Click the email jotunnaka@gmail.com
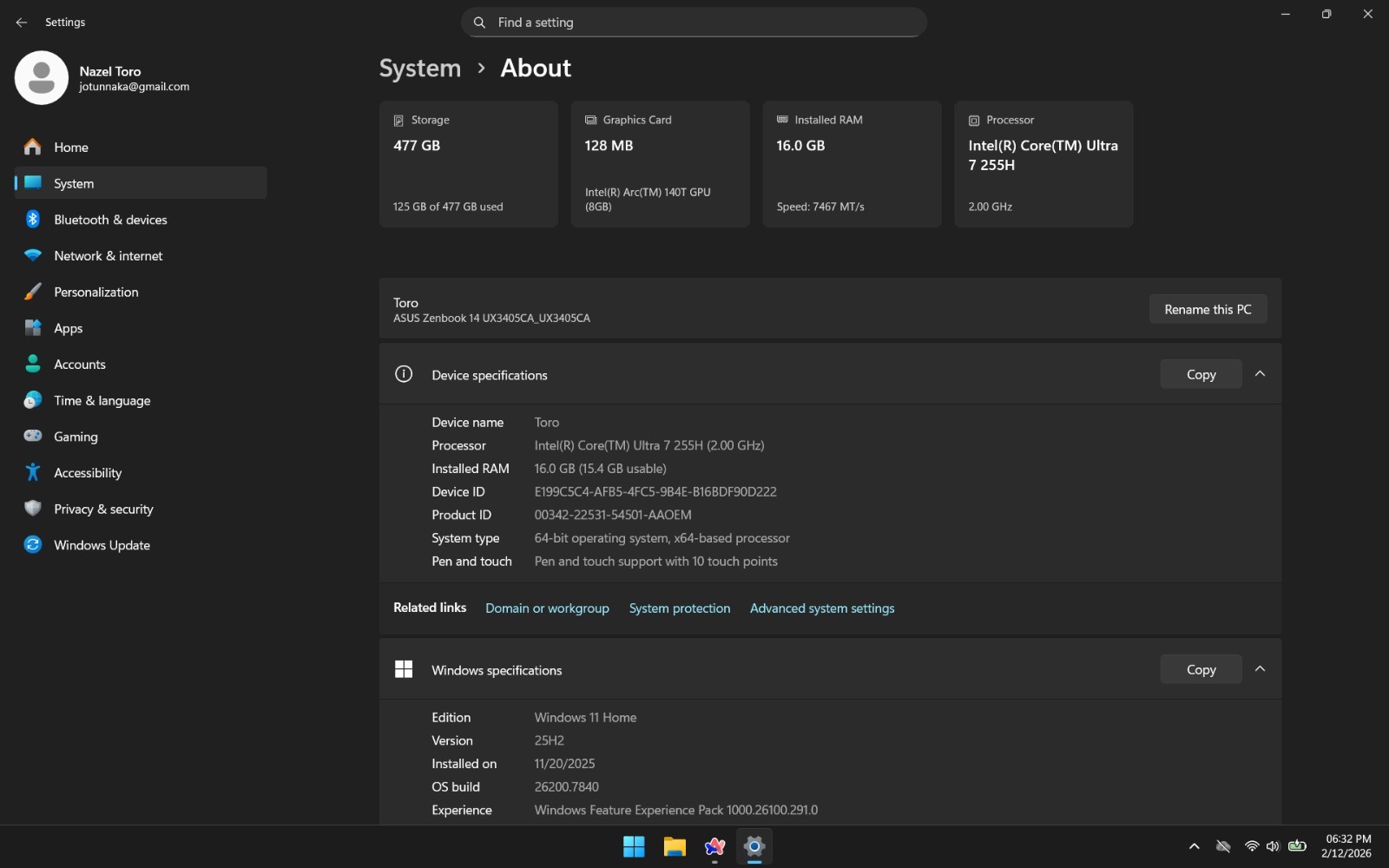Image resolution: width=1389 pixels, height=868 pixels. pyautogui.click(x=135, y=87)
